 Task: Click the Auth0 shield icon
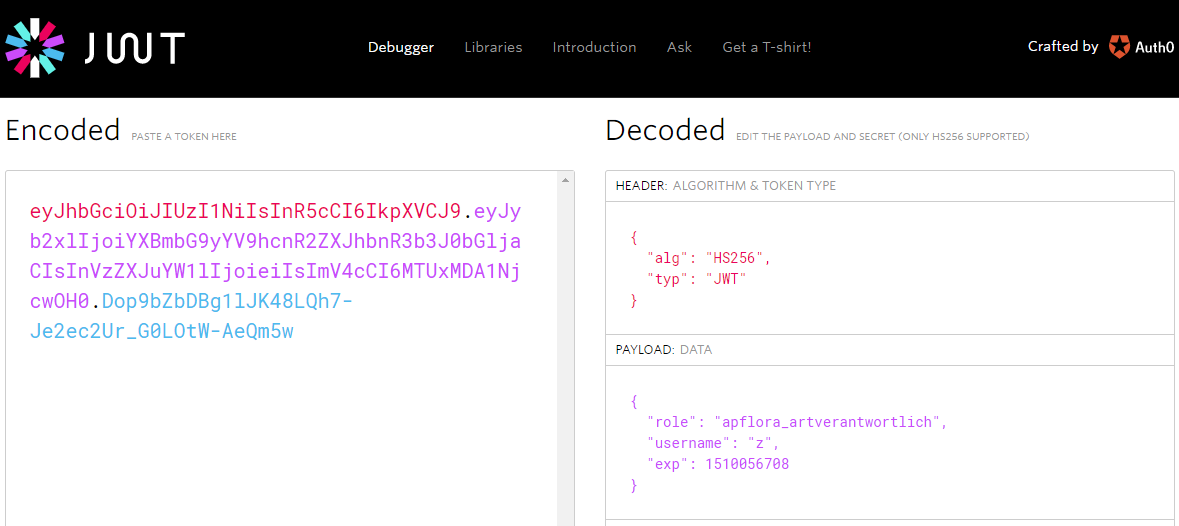[x=1119, y=47]
